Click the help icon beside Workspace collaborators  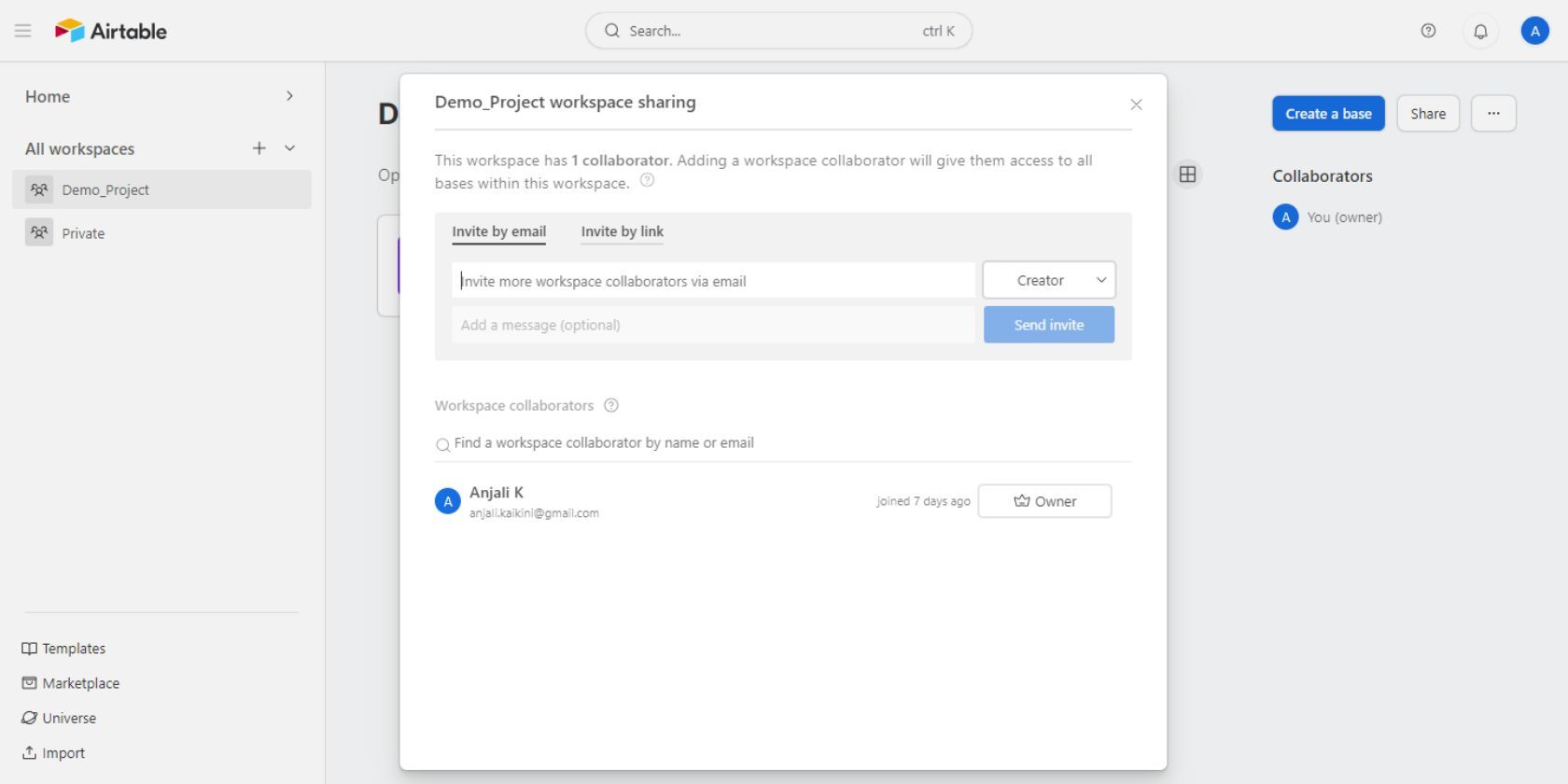point(611,405)
